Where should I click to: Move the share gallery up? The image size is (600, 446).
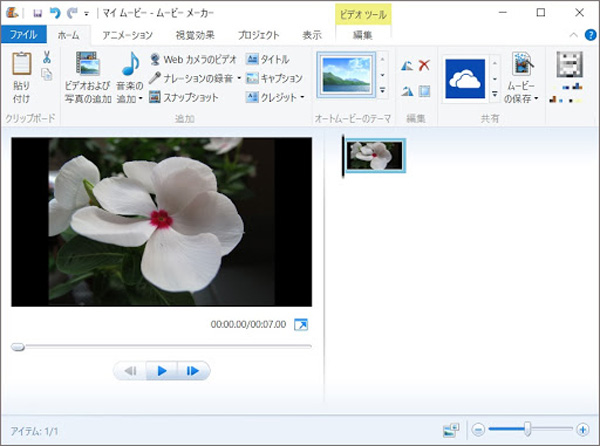click(x=494, y=63)
